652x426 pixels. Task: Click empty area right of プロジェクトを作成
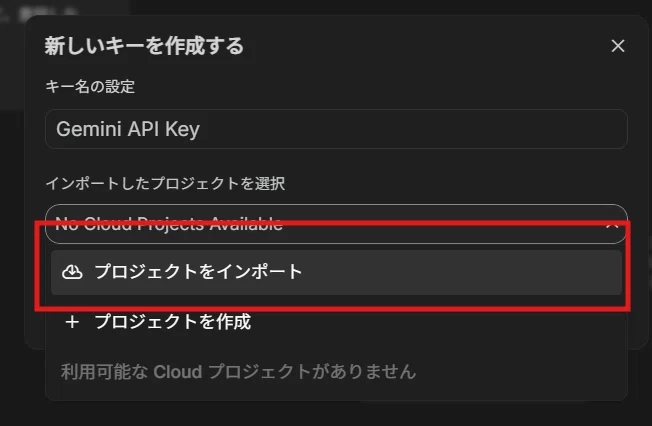click(x=437, y=322)
